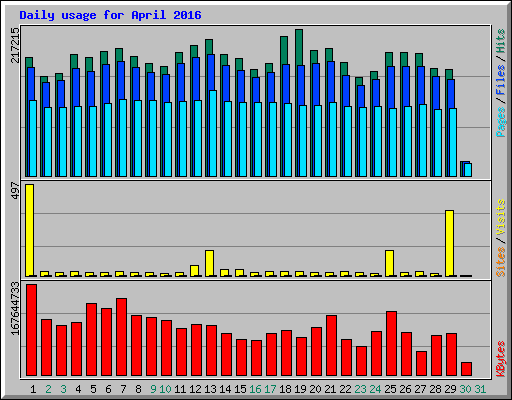
Task: Click the yellow visits bar for day 13
Action: [x=210, y=263]
